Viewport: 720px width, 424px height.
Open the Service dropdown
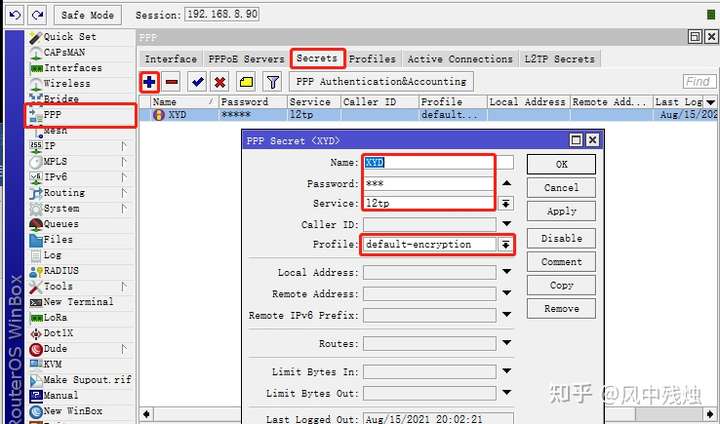click(506, 204)
